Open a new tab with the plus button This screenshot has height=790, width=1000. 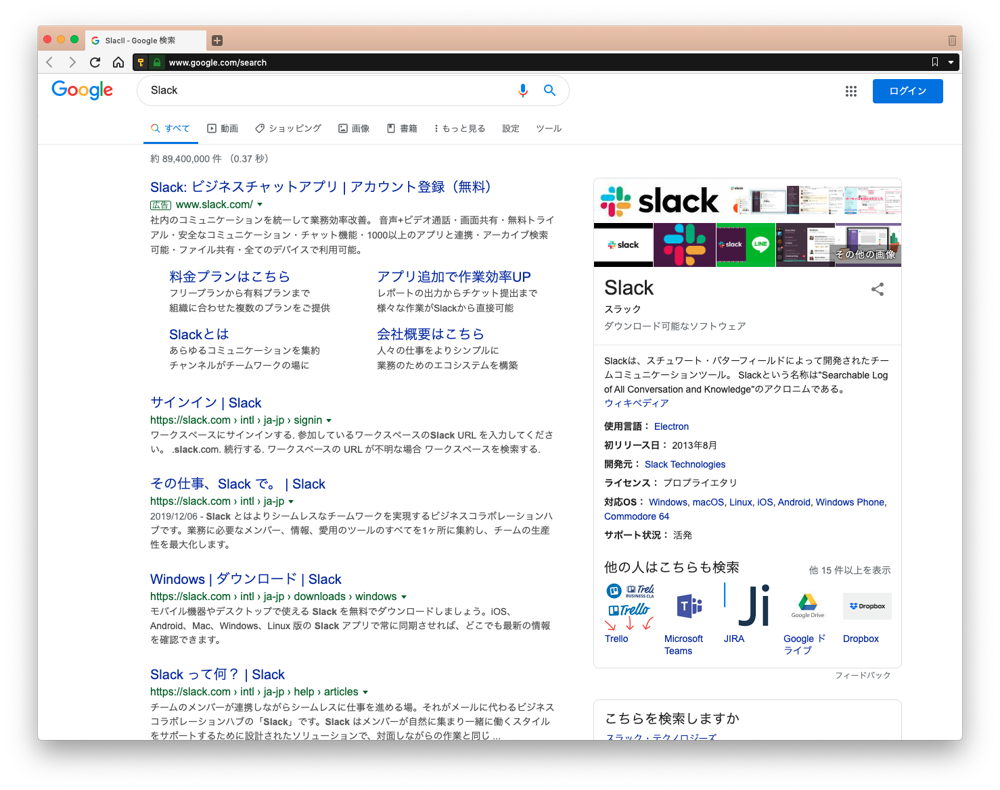tap(217, 40)
